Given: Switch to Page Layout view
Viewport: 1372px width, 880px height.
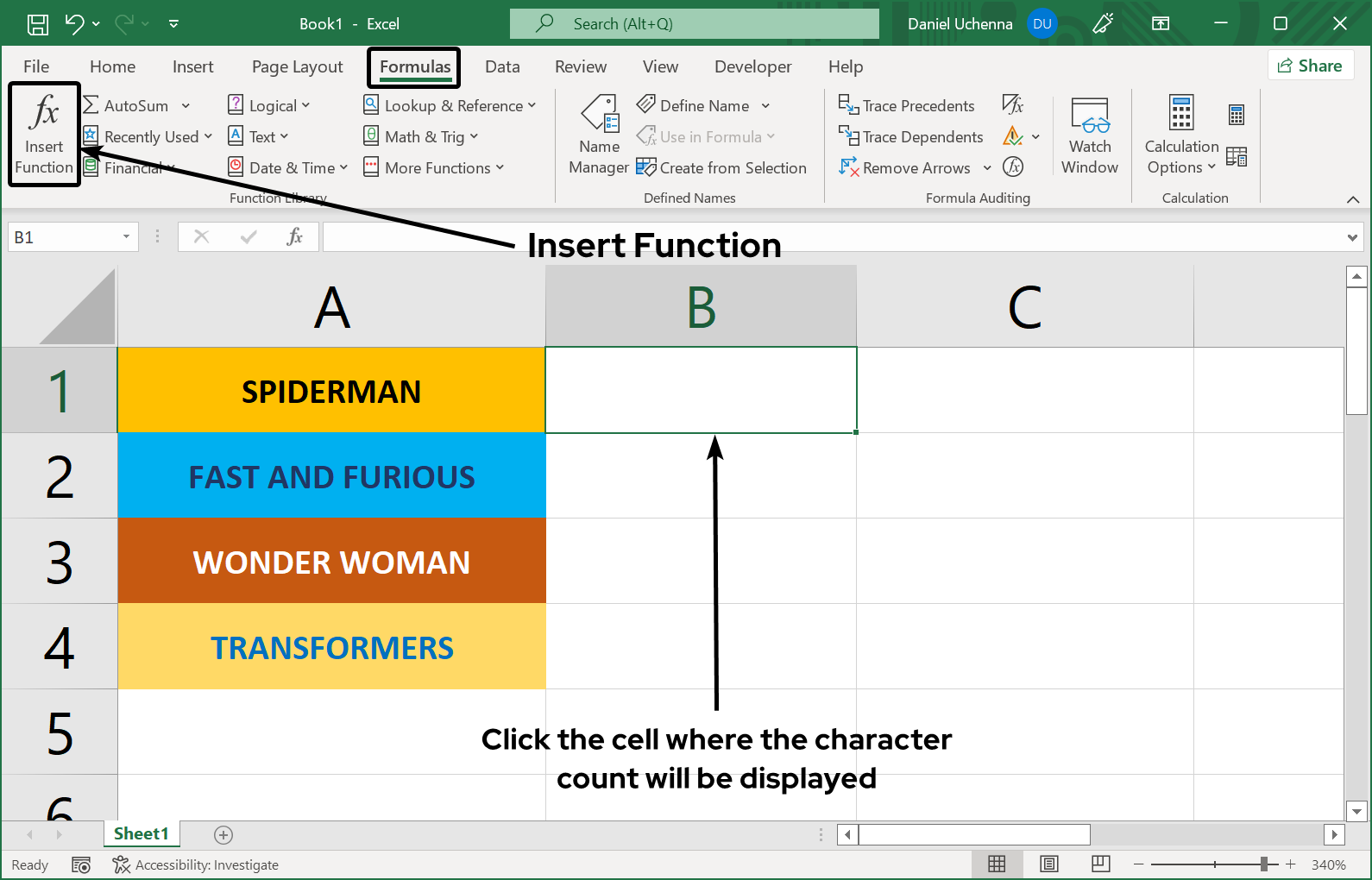Looking at the screenshot, I should pyautogui.click(x=1049, y=864).
